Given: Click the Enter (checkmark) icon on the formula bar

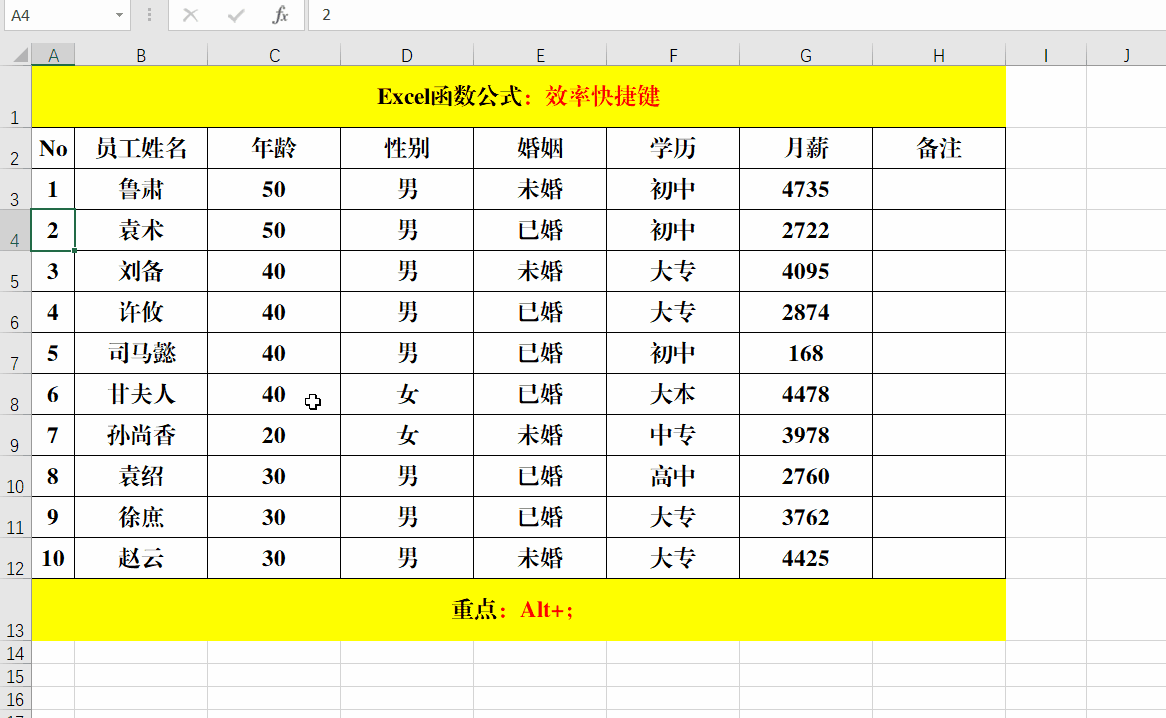Looking at the screenshot, I should point(235,16).
